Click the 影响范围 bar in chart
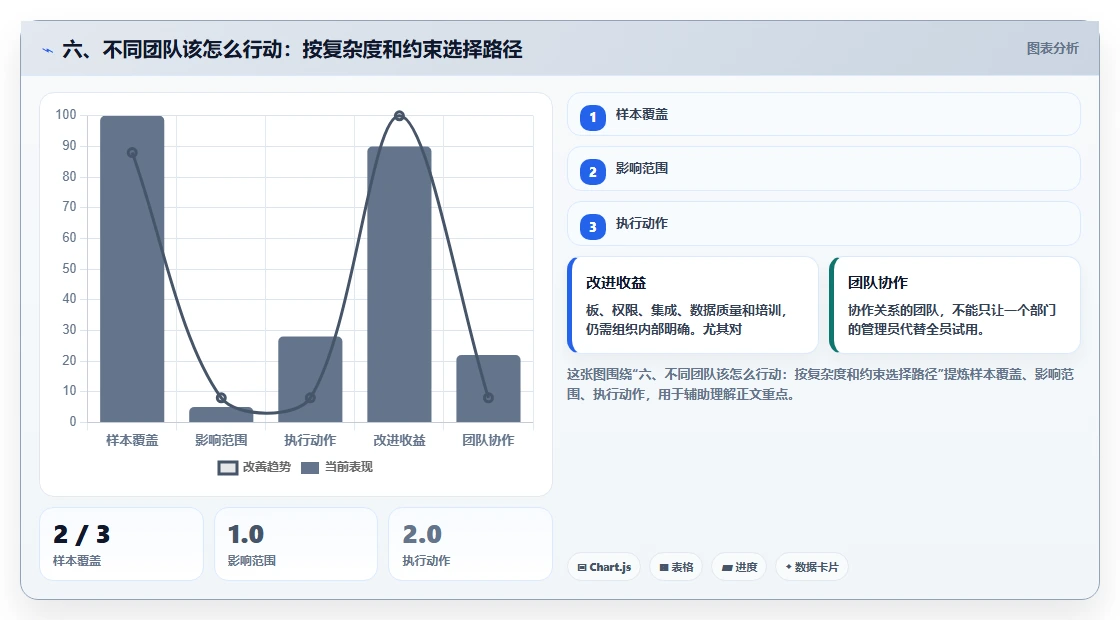Viewport: 1120px width, 620px height. coord(221,414)
